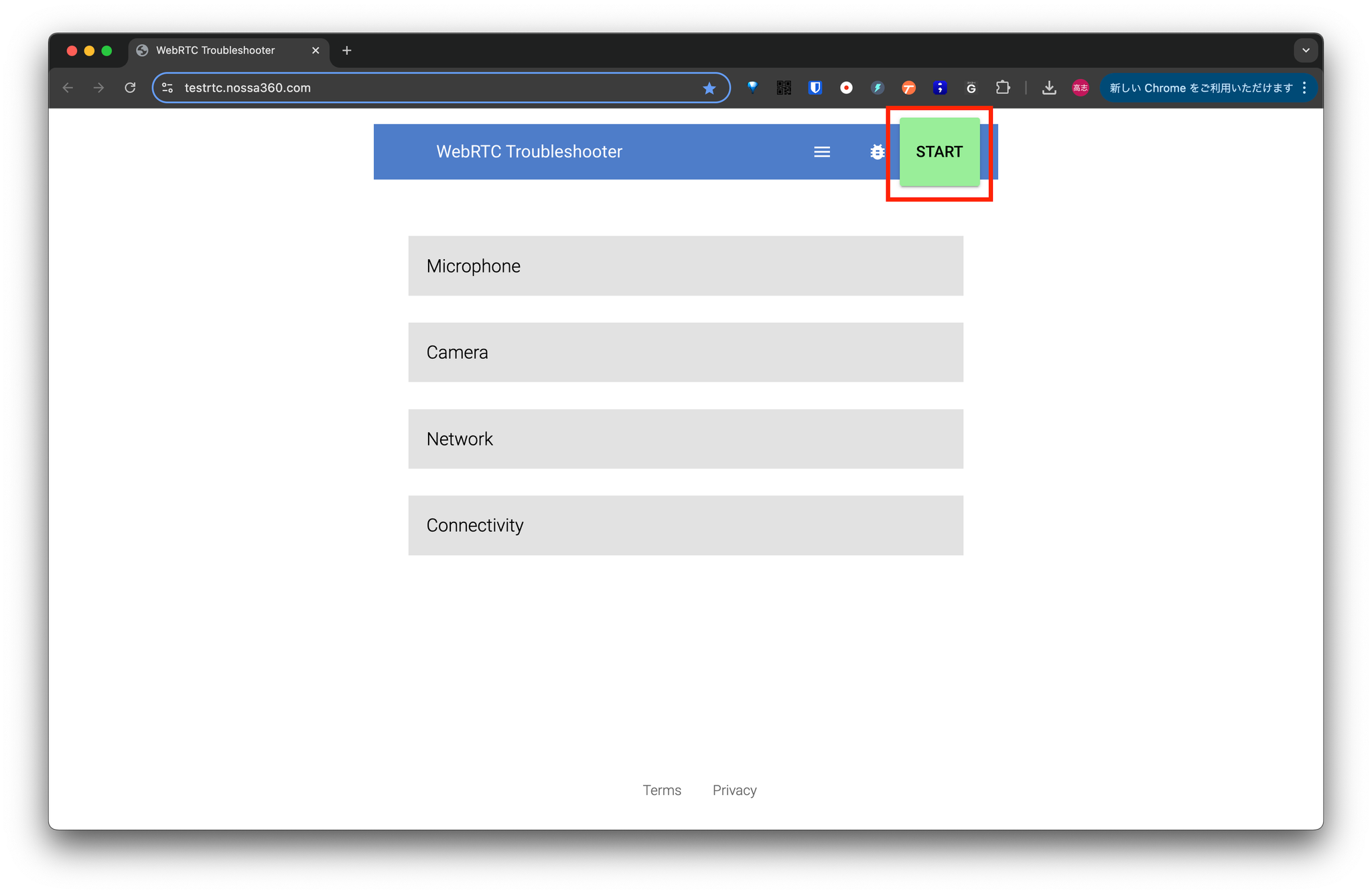Click the blue gem extension icon
The image size is (1372, 894).
(x=752, y=88)
